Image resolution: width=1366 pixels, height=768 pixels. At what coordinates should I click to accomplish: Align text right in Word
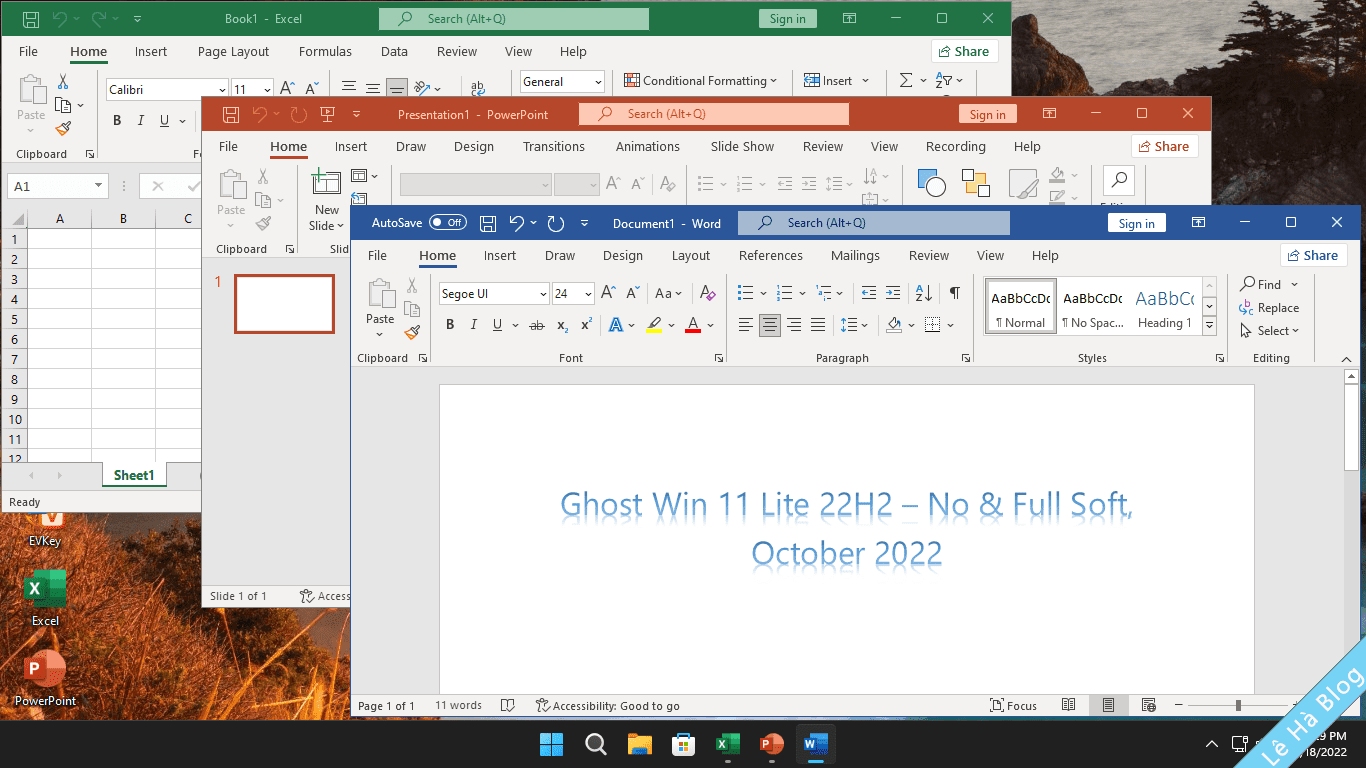click(794, 324)
